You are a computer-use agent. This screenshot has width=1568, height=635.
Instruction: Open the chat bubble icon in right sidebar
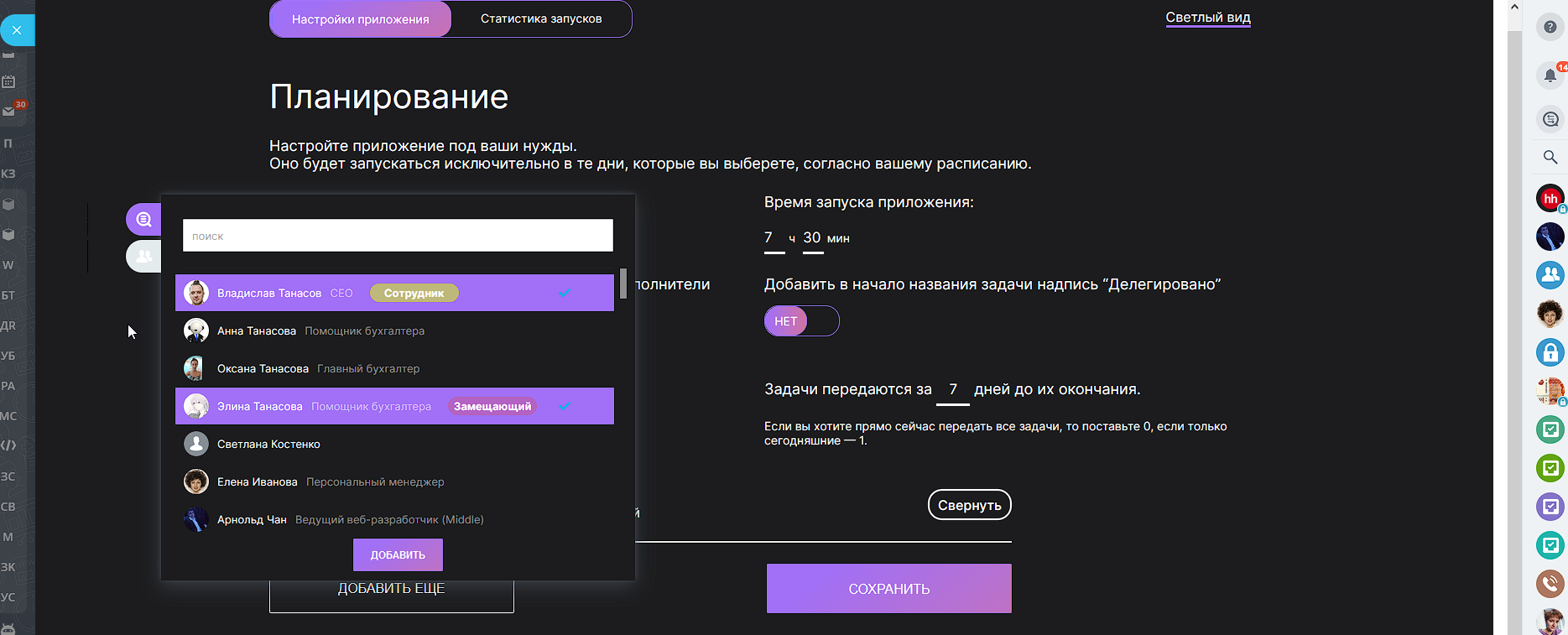pyautogui.click(x=1550, y=119)
